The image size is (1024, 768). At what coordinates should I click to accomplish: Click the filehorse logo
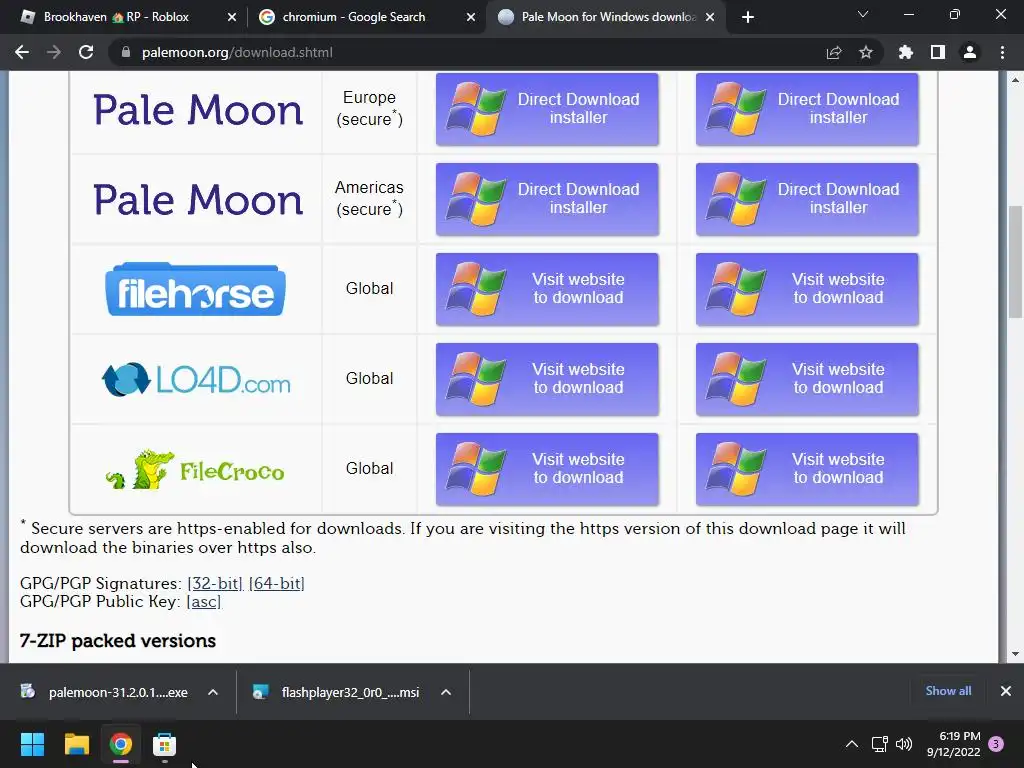[x=195, y=289]
